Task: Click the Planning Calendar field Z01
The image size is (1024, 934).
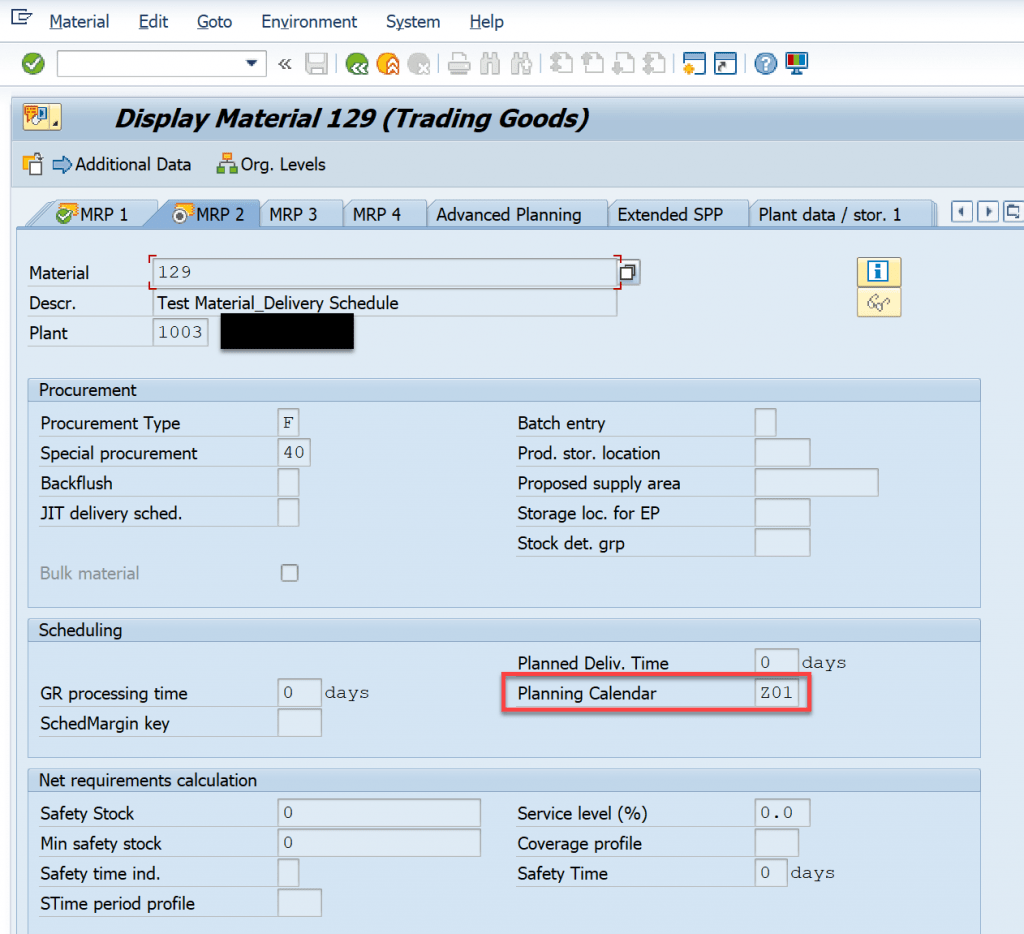Action: click(x=776, y=693)
